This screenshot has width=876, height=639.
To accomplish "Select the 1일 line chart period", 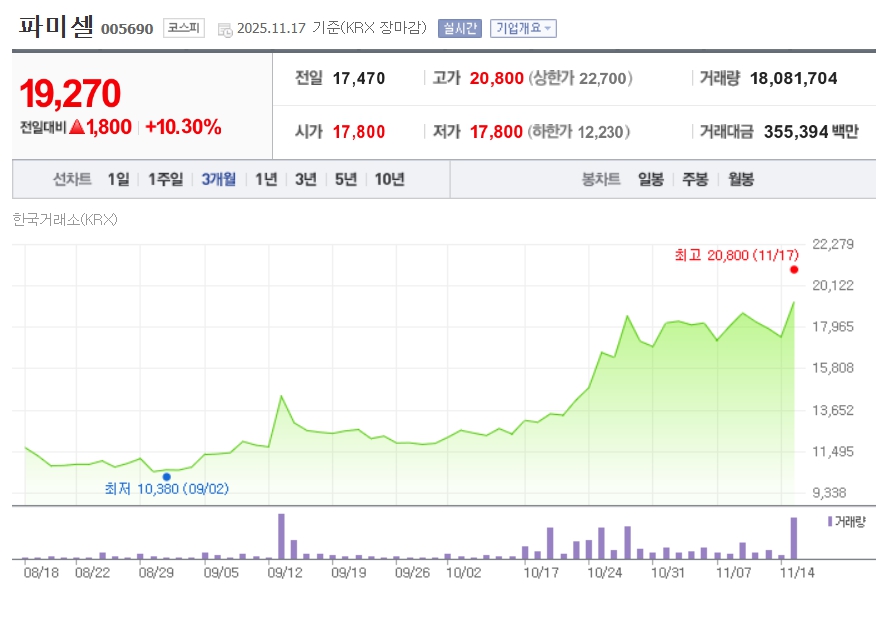I will [118, 179].
